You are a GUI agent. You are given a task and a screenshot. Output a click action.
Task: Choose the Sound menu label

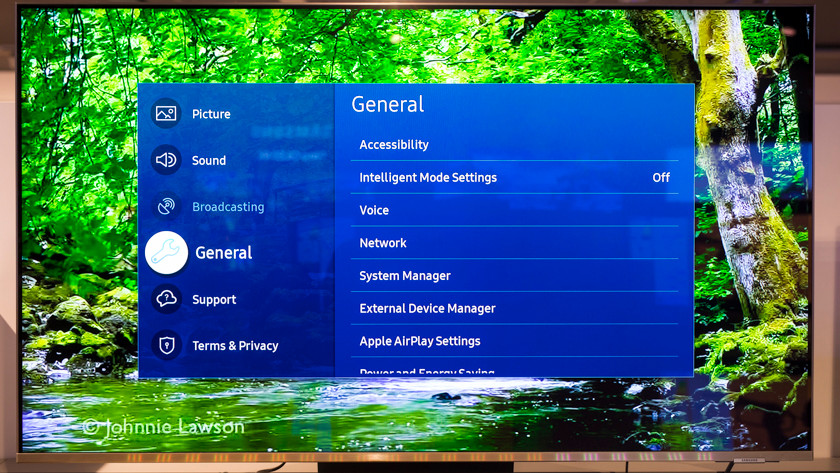209,160
